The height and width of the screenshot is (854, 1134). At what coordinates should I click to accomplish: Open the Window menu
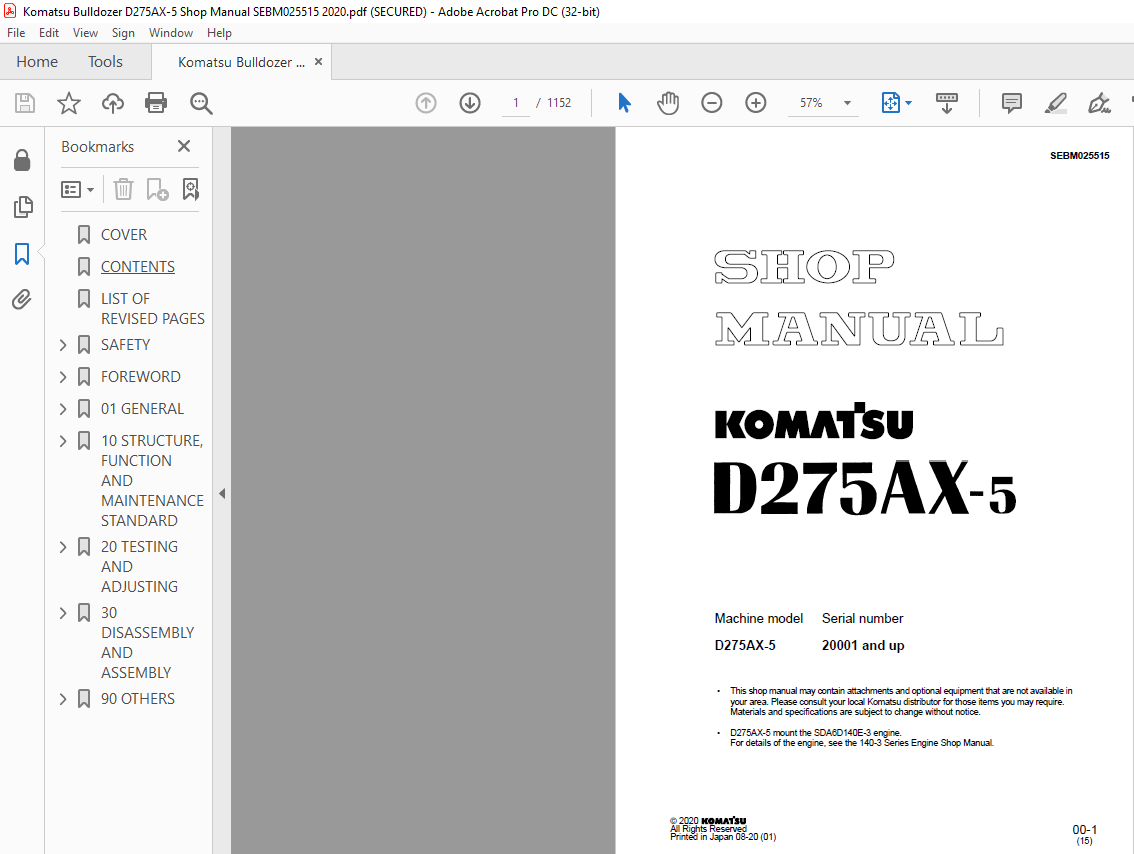(171, 33)
